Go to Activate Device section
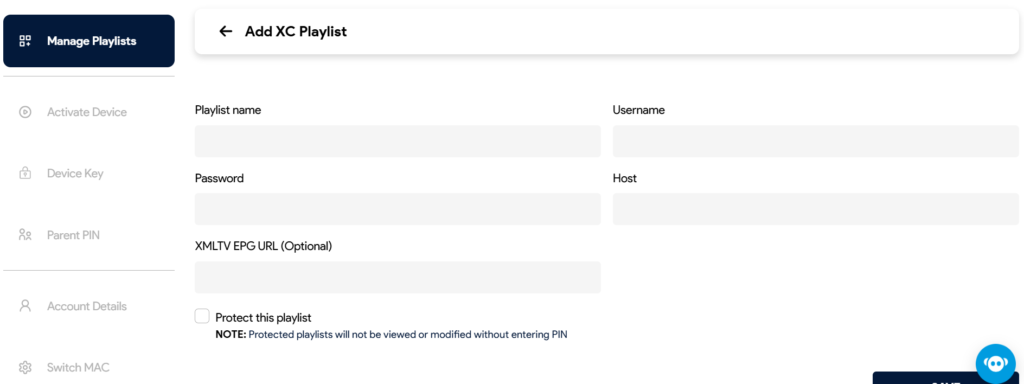The height and width of the screenshot is (384, 1024). [89, 112]
